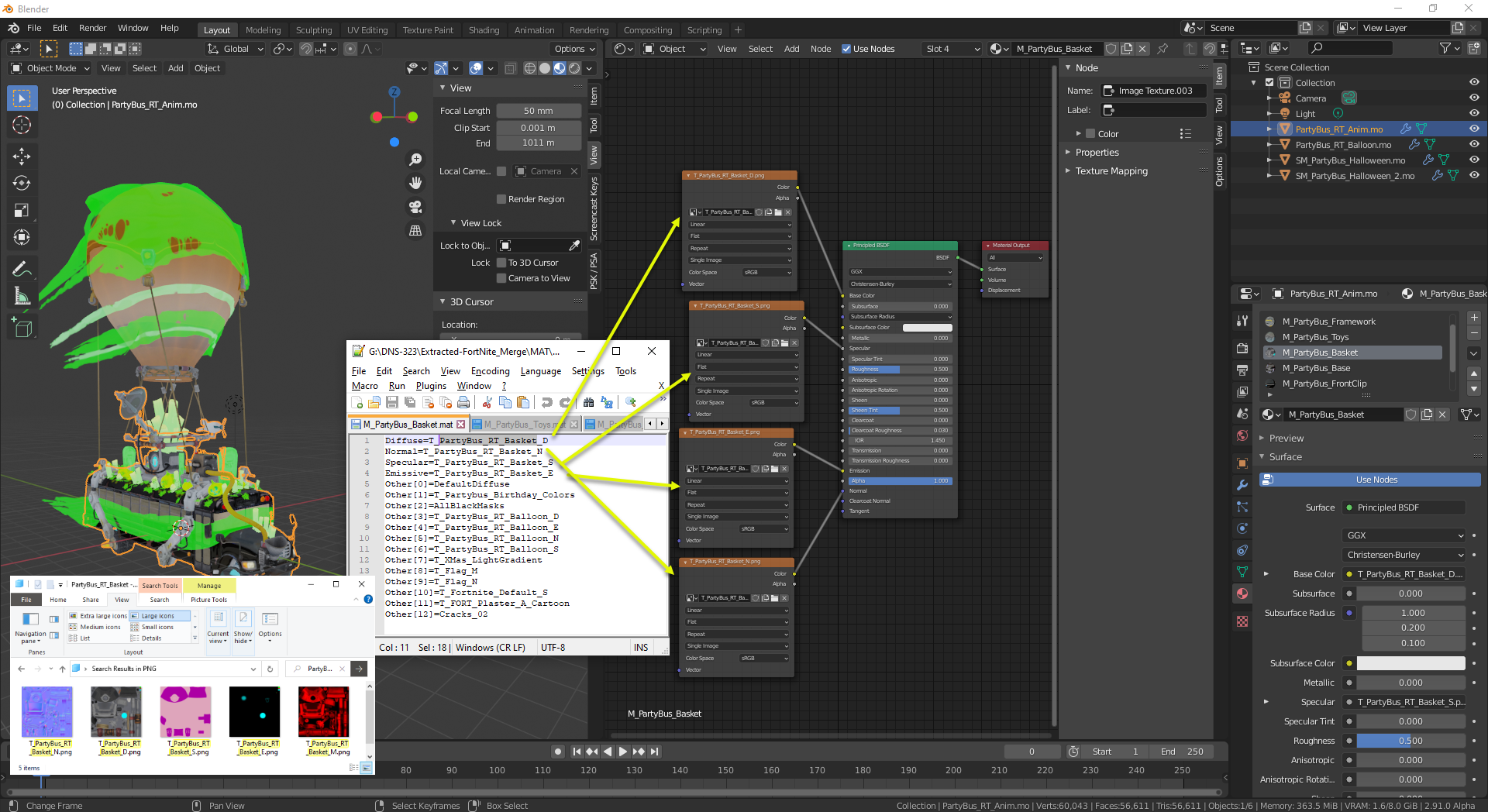
Task: Switch viewport to Wireframe shading
Action: [530, 68]
